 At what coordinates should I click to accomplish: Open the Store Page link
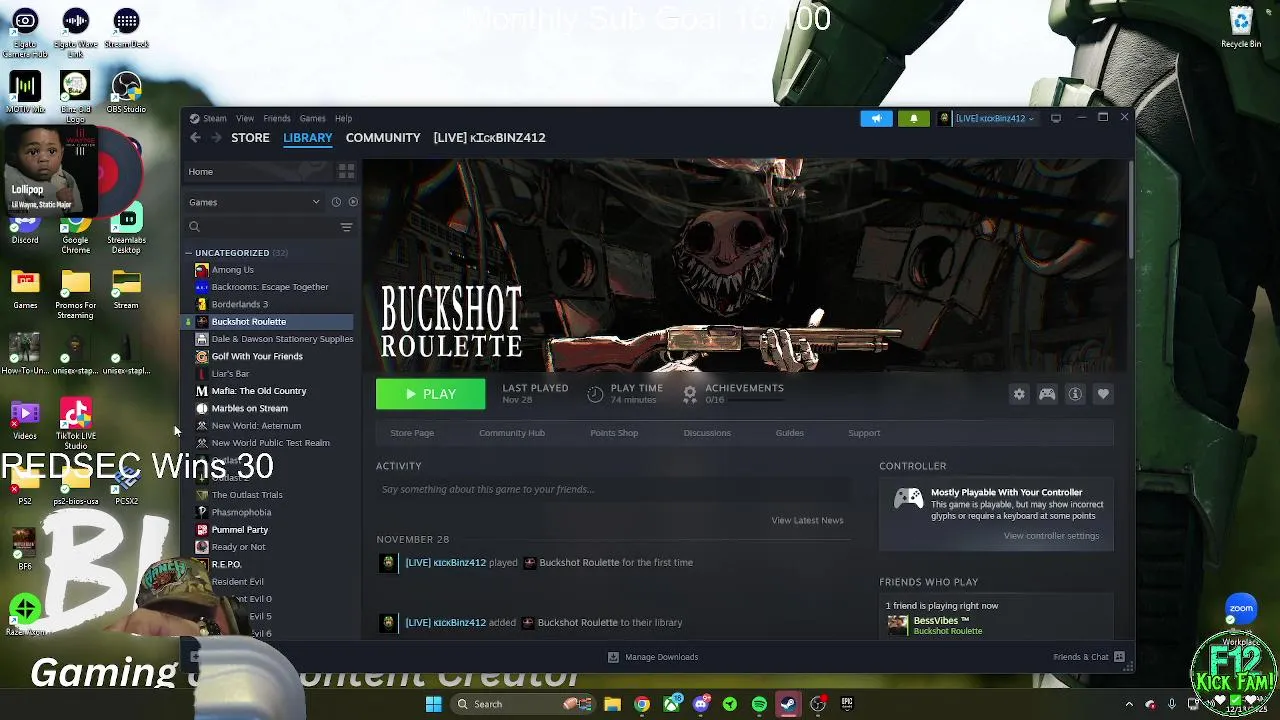412,433
